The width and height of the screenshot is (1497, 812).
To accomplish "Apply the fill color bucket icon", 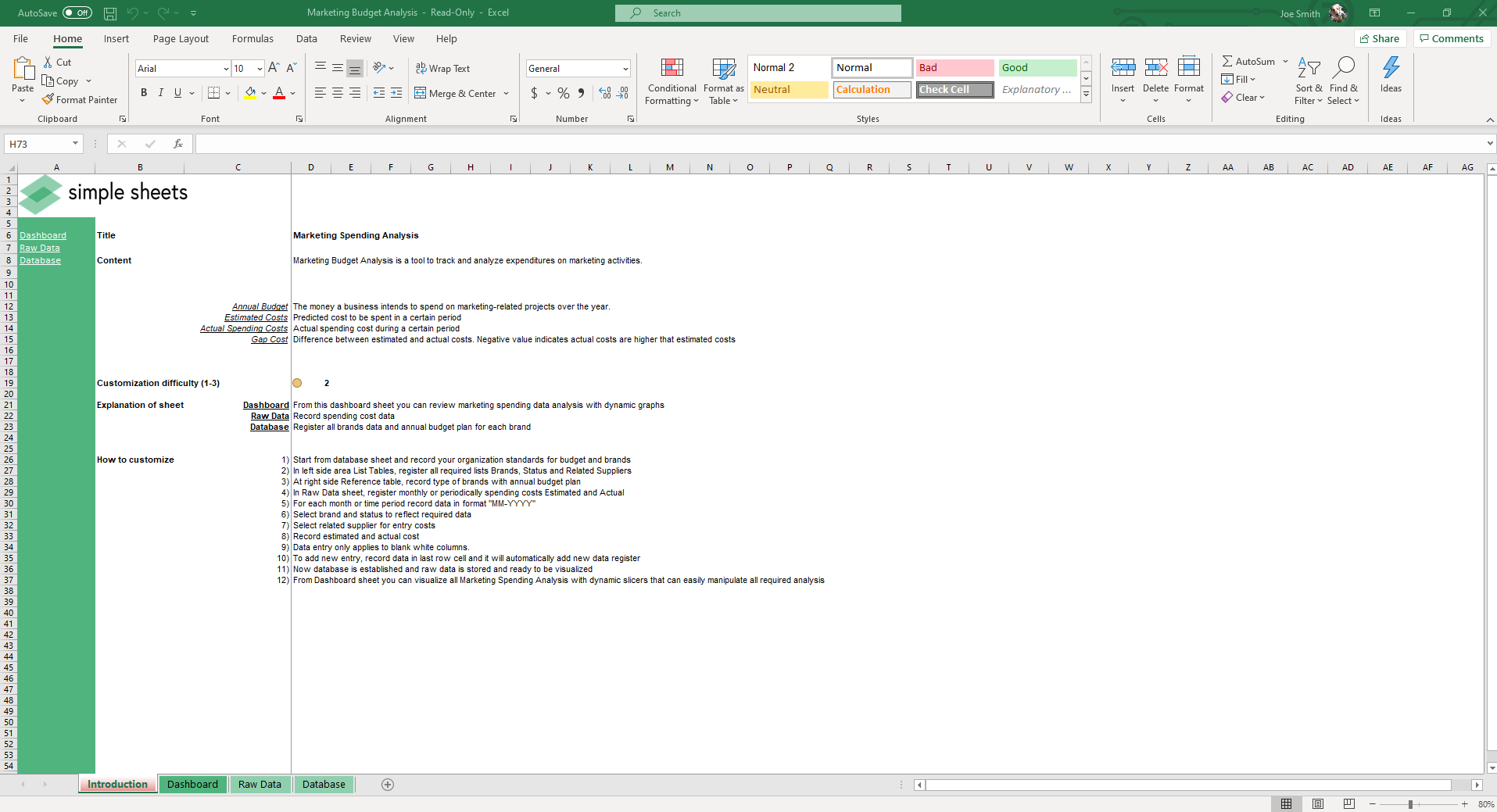I will [250, 93].
